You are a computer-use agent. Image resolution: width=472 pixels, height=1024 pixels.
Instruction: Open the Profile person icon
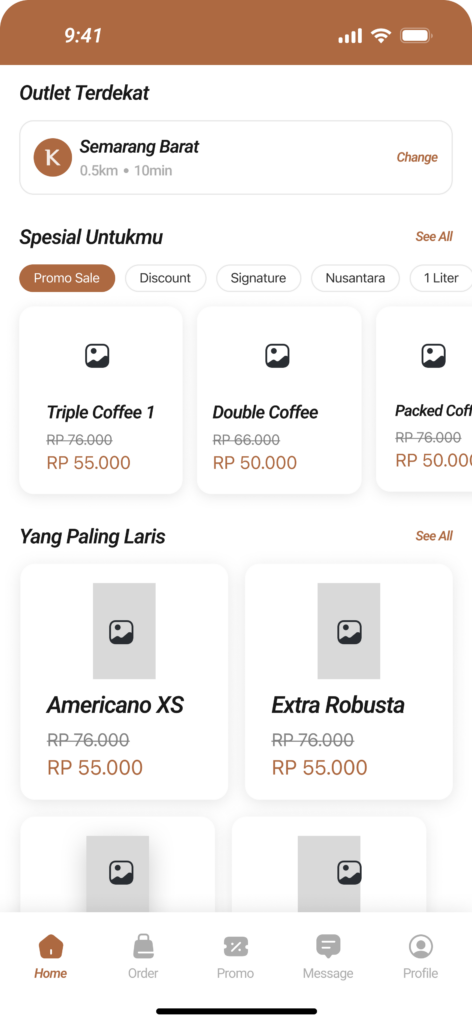click(420, 946)
